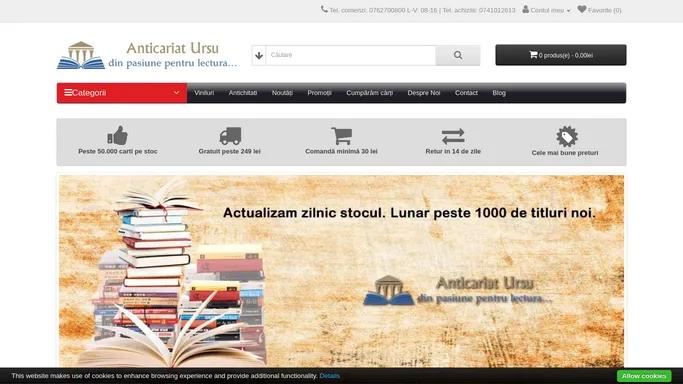
Task: Click the hamburger icon beside Categorii
Action: tap(68, 93)
